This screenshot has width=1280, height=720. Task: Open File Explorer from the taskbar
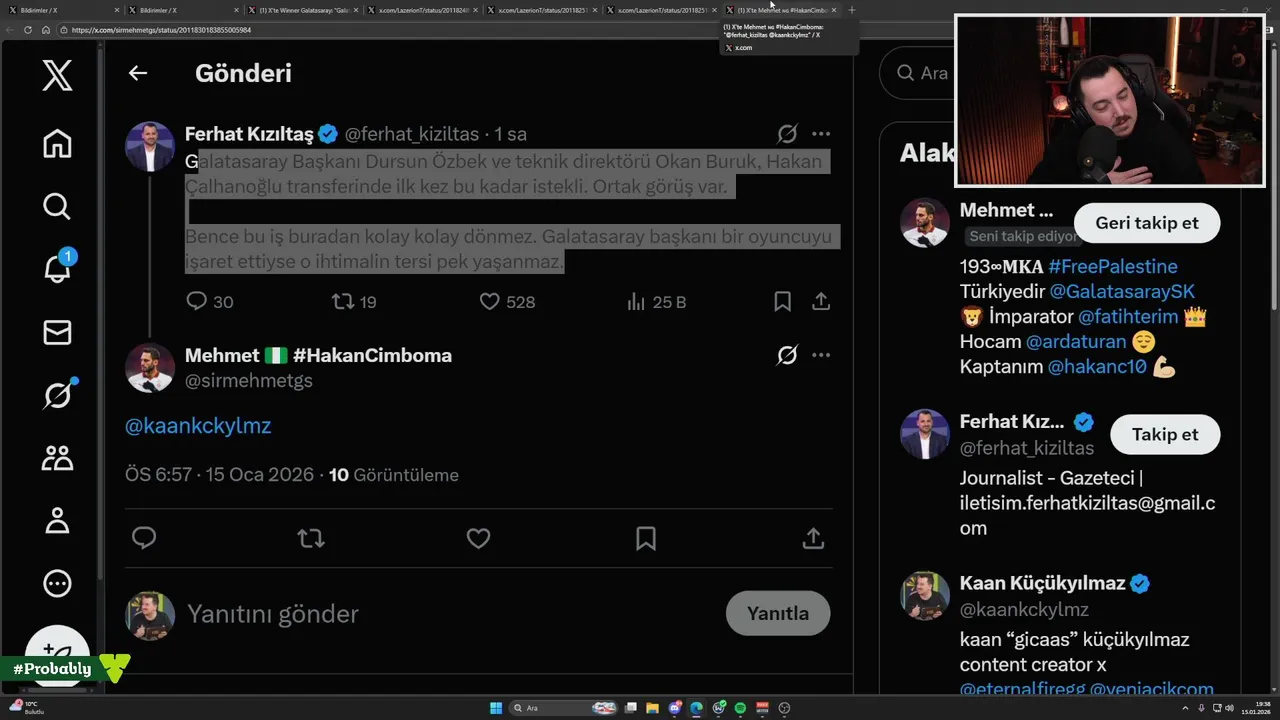[652, 708]
